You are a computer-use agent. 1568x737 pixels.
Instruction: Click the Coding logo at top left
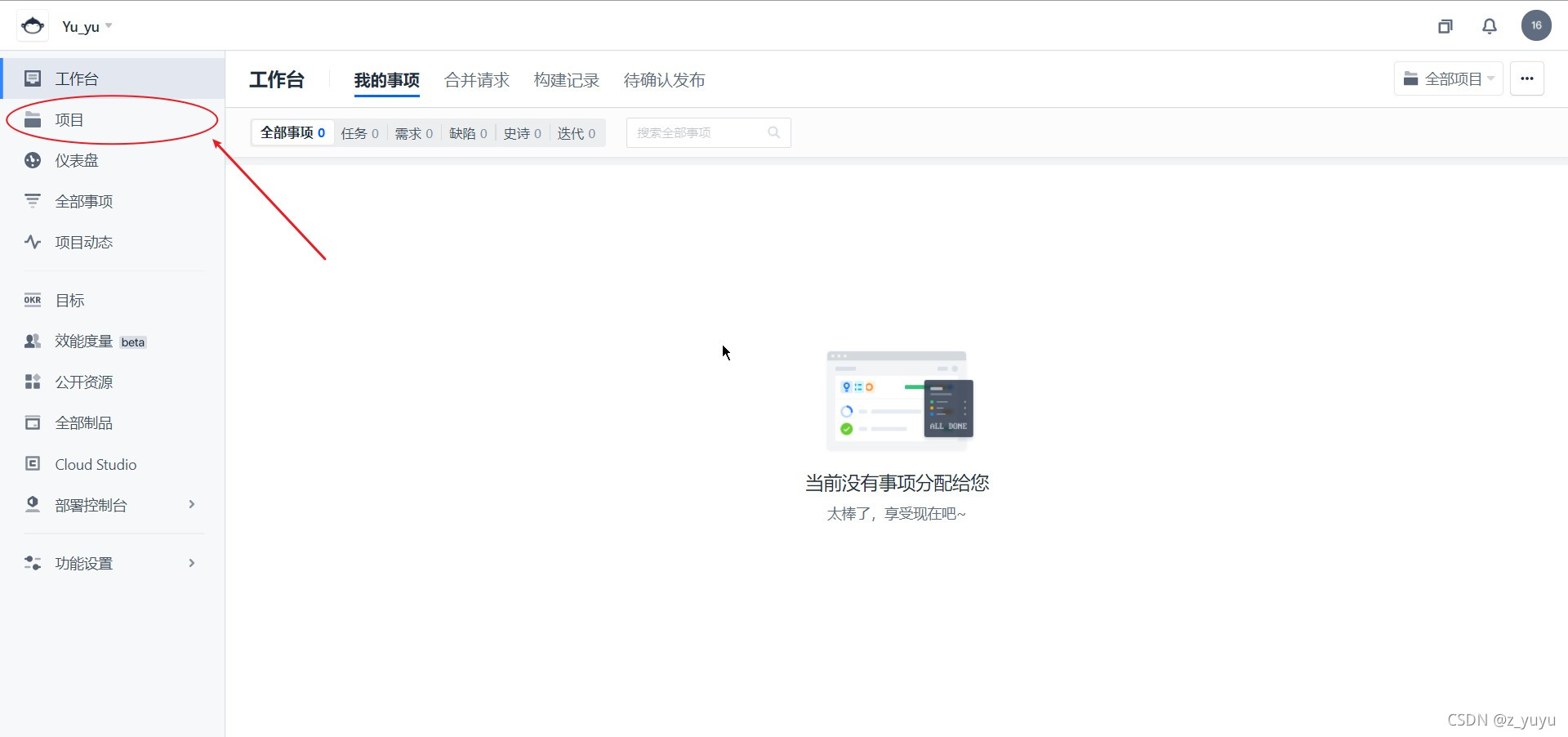coord(32,25)
